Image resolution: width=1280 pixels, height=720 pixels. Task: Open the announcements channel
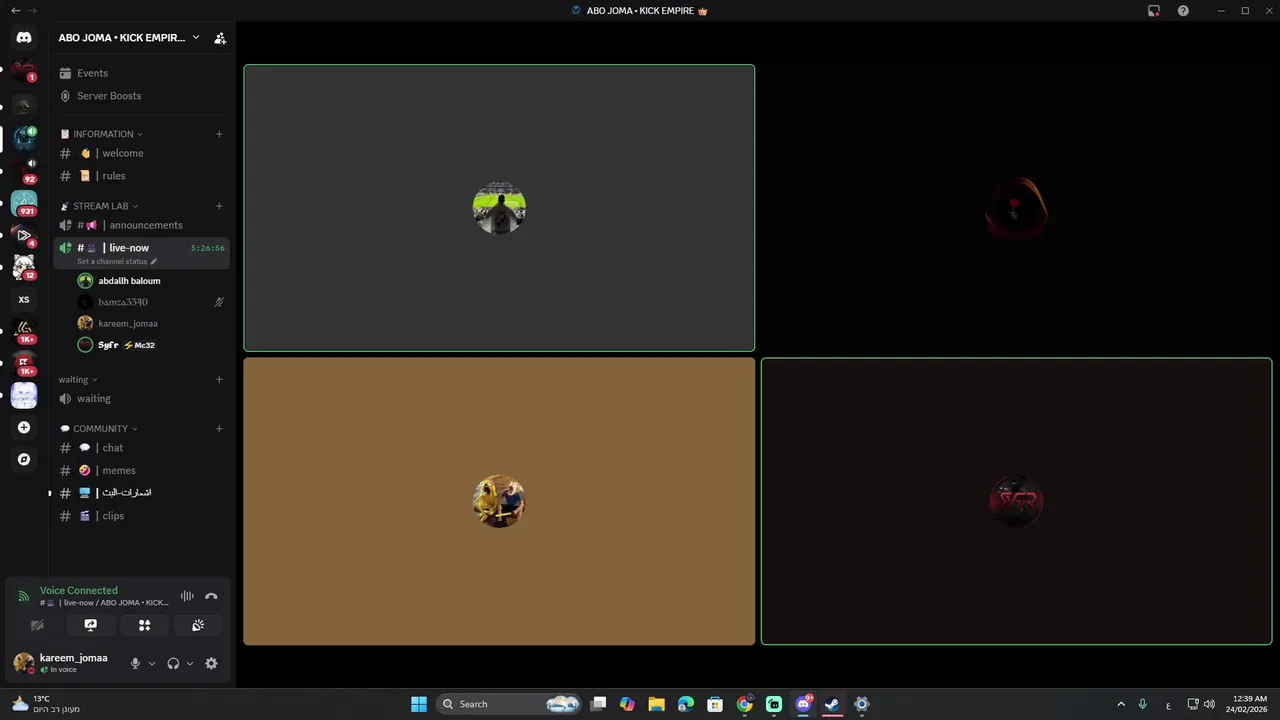141,225
